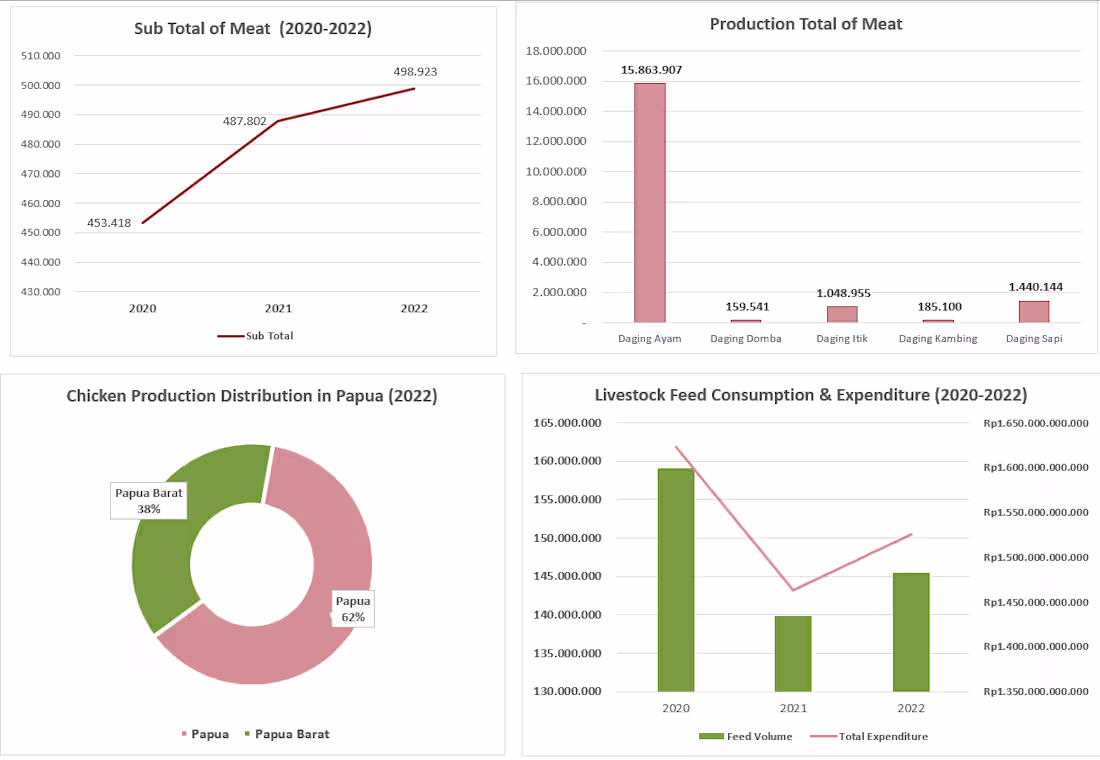The image size is (1100, 760).
Task: Click the 159.541 data label
Action: coord(747,307)
